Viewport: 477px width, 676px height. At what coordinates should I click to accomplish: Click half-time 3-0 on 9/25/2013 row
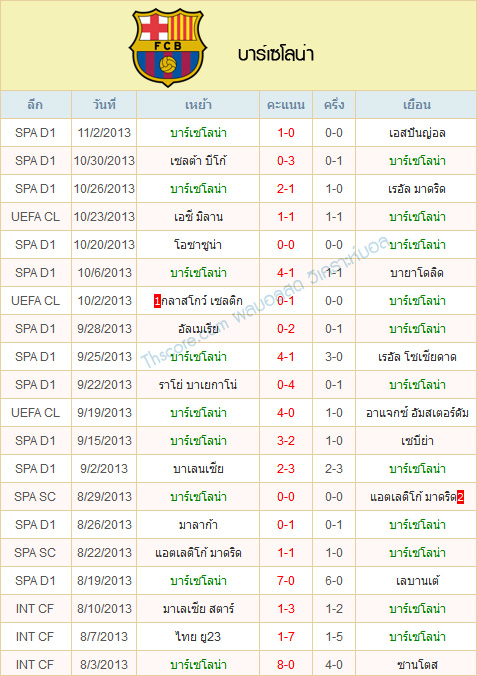(334, 357)
